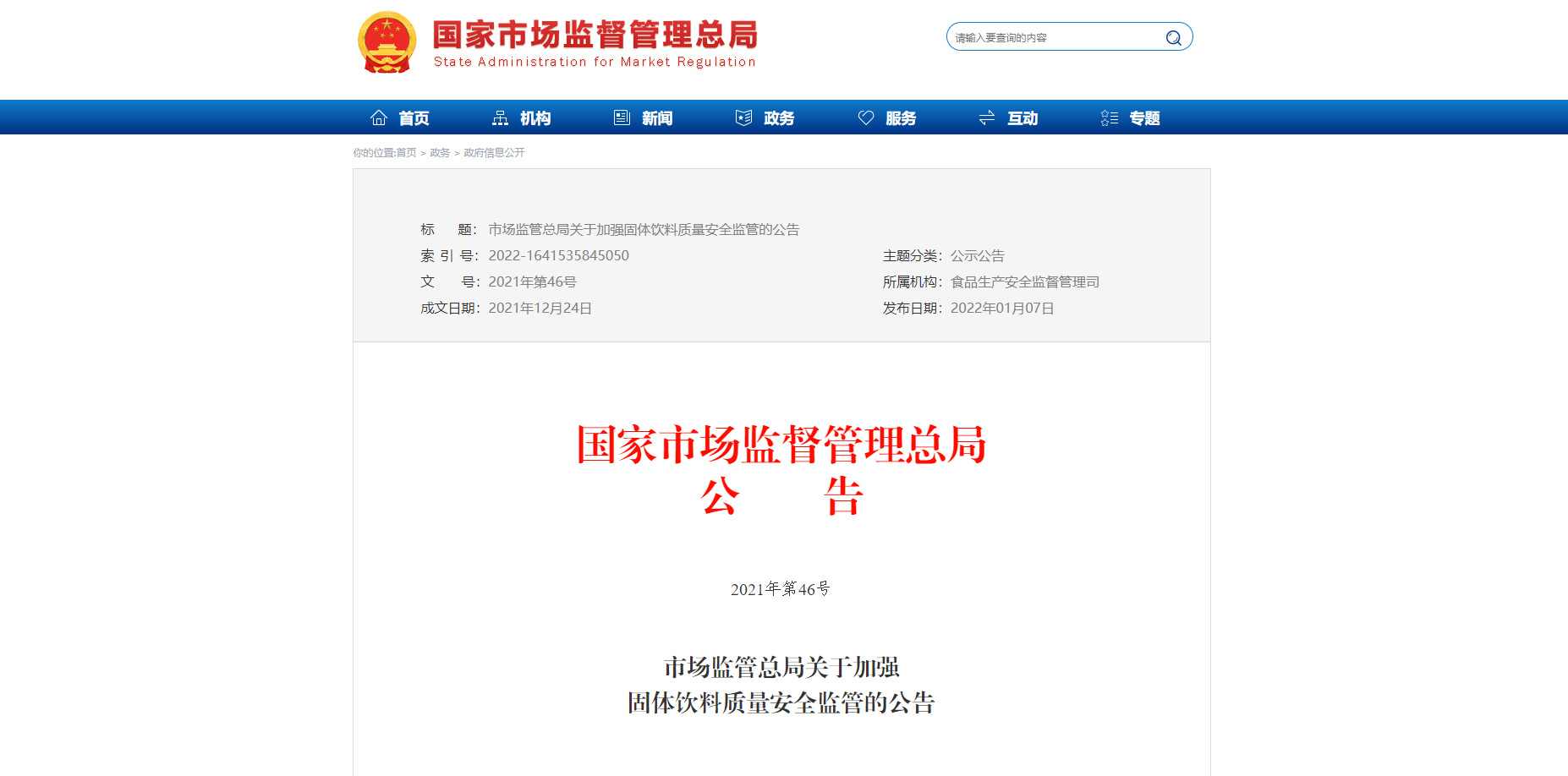Open the 政务 navigation menu item
Screen dimensions: 1568x776
[x=779, y=118]
